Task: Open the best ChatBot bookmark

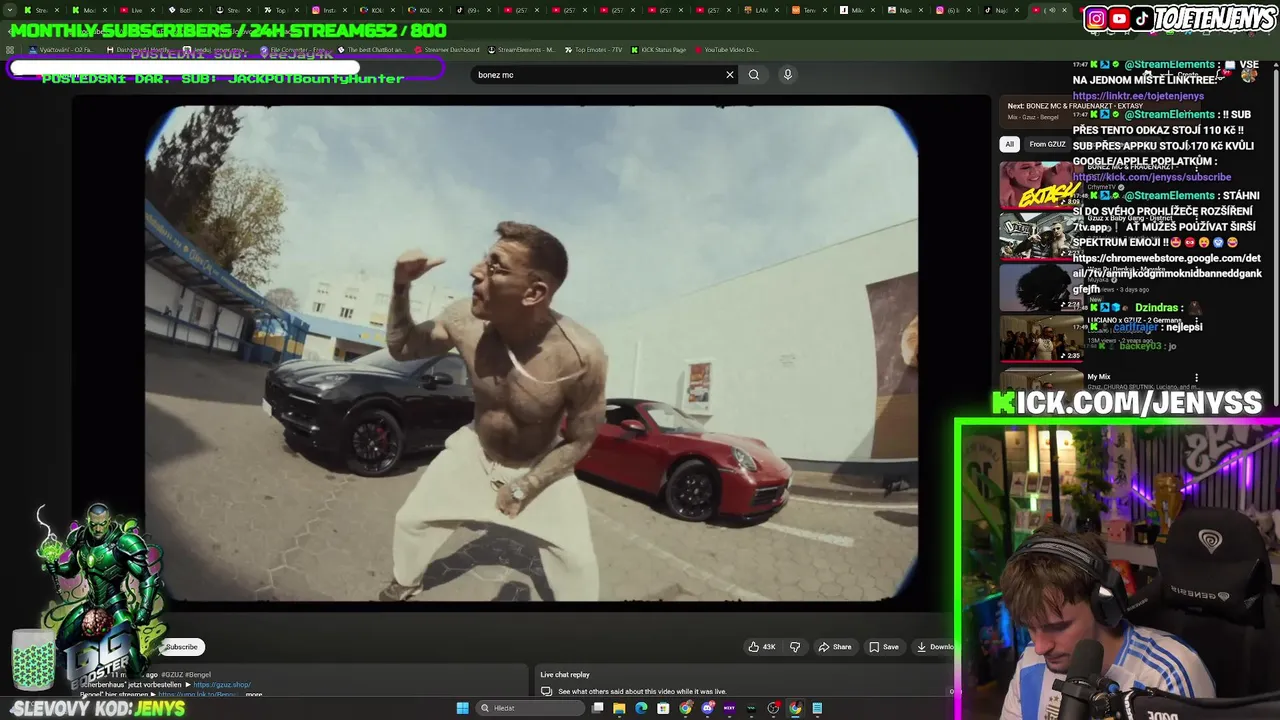Action: (371, 50)
